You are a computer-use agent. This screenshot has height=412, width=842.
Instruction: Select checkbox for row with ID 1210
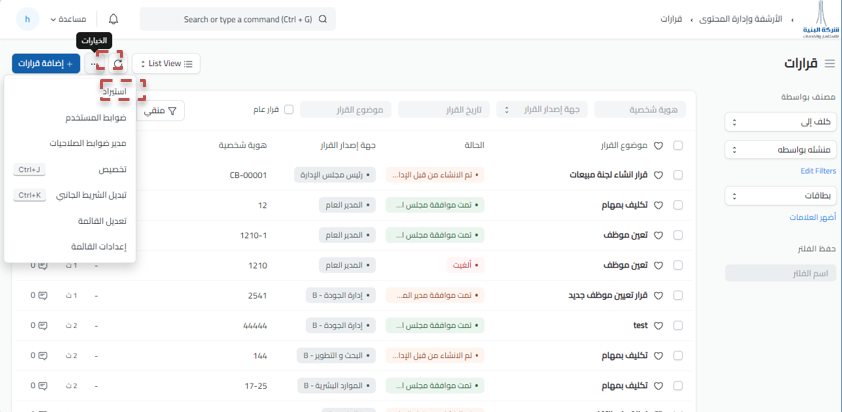coord(678,265)
